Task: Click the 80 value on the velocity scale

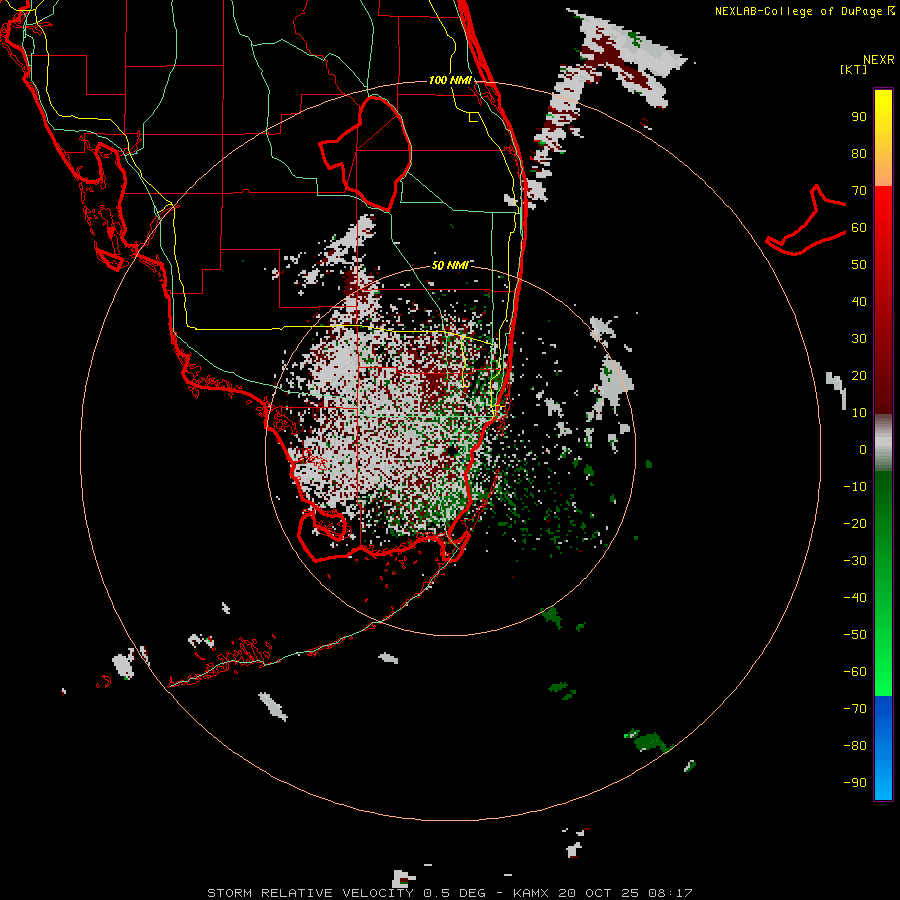Action: [x=859, y=154]
